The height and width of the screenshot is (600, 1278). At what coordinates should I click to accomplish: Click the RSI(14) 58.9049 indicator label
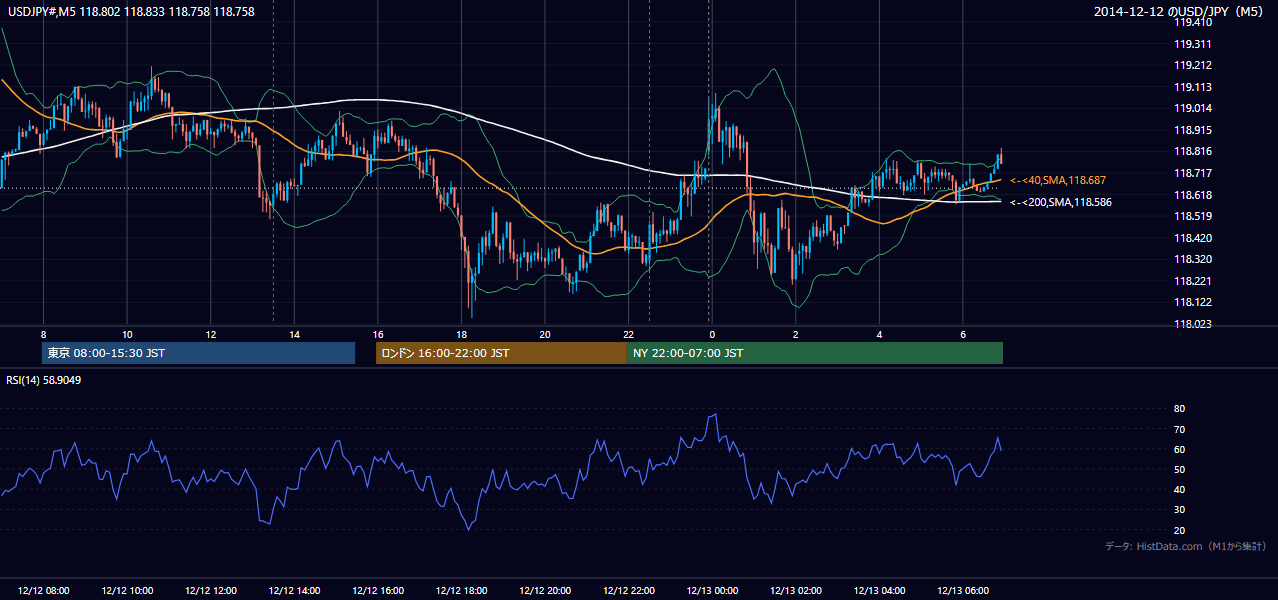(44, 380)
